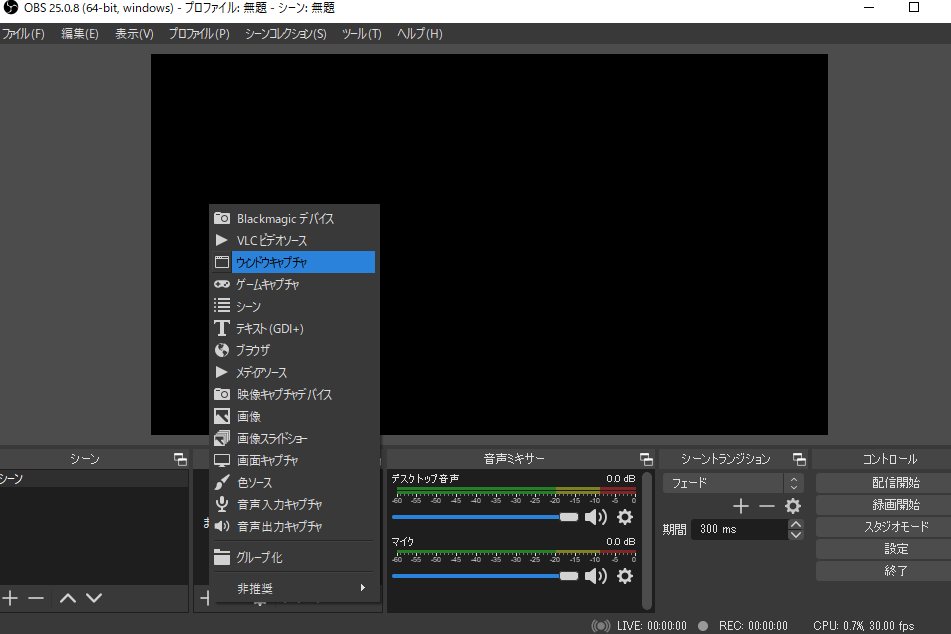Click the speaker icon beside 音声出力キャプチャ
This screenshot has width=951, height=634.
click(x=222, y=526)
